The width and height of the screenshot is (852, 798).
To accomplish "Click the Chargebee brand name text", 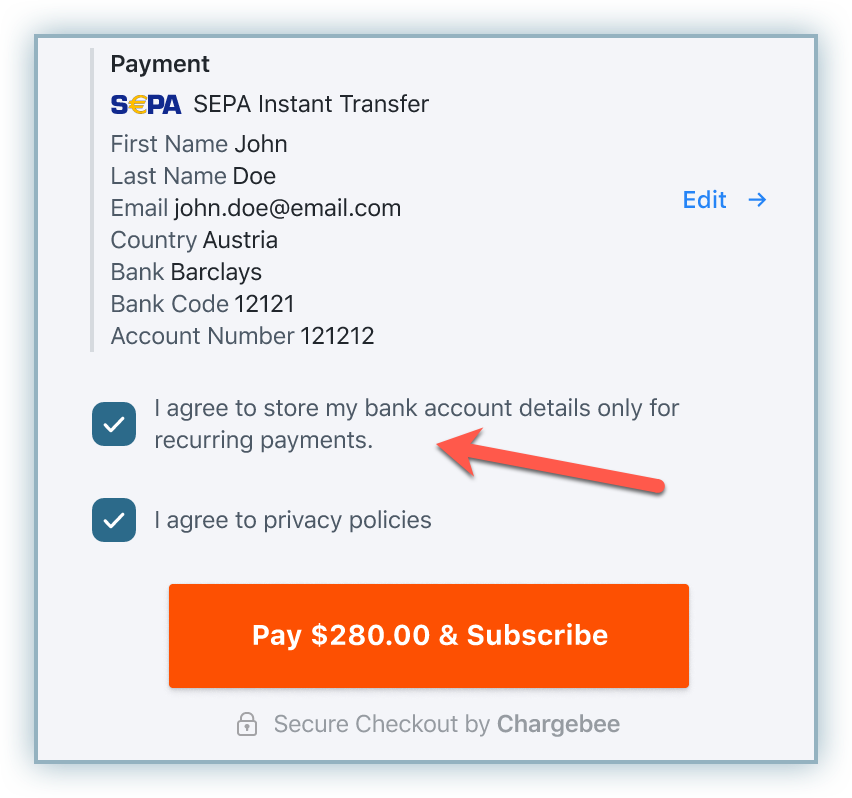I will [558, 724].
